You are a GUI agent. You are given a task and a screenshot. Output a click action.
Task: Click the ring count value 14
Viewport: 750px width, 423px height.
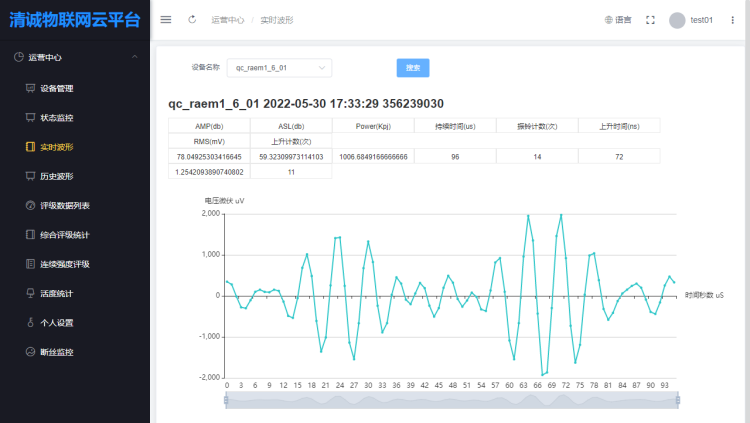(x=537, y=157)
